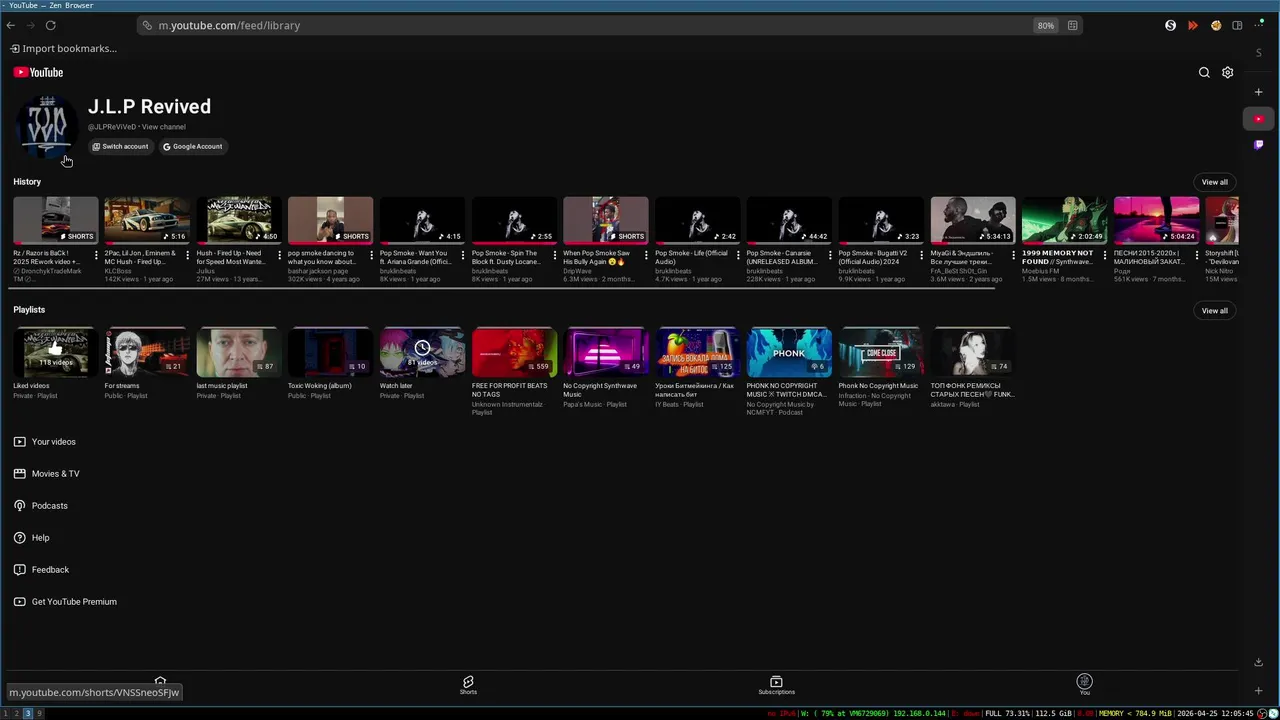
Task: Open new tab with plus icon at sidebar top
Action: click(1259, 92)
